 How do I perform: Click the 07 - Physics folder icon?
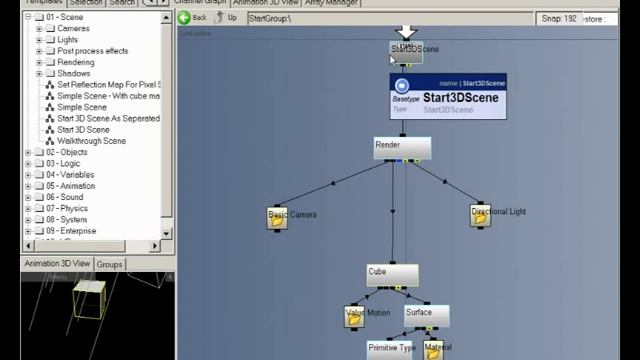coord(39,209)
